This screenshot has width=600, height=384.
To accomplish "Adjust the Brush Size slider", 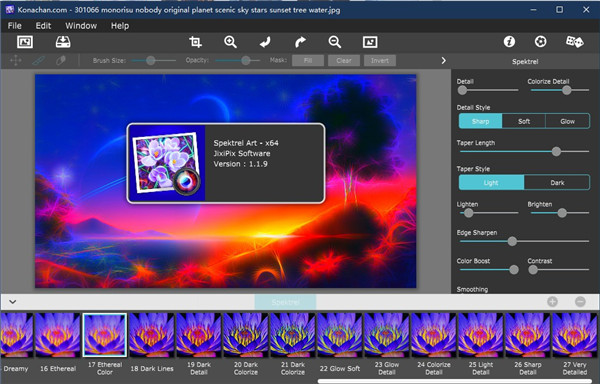I will pyautogui.click(x=153, y=60).
